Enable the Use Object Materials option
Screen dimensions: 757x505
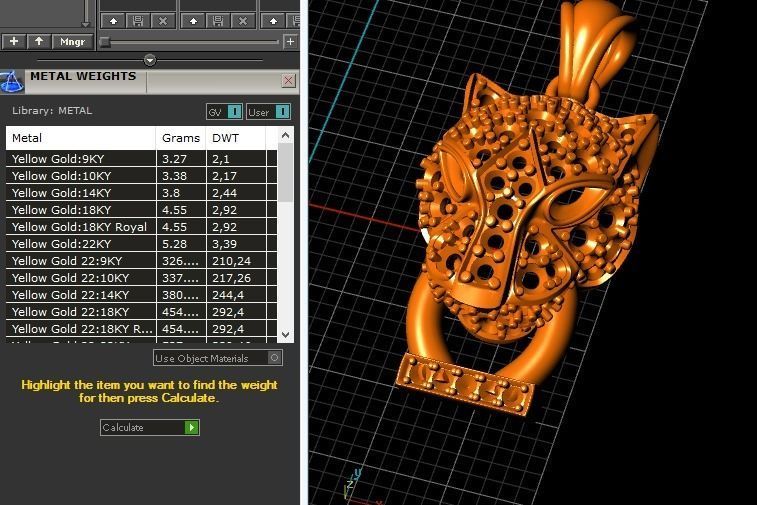[x=218, y=358]
